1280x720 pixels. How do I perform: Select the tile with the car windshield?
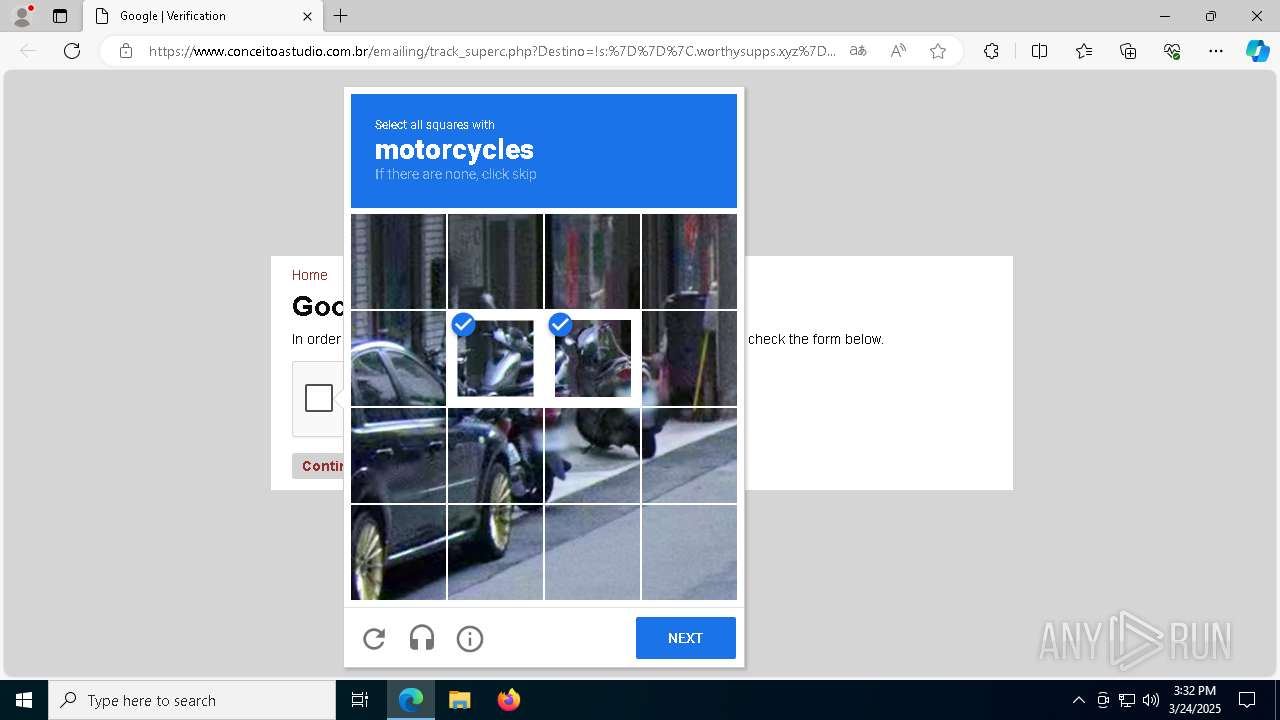[399, 358]
